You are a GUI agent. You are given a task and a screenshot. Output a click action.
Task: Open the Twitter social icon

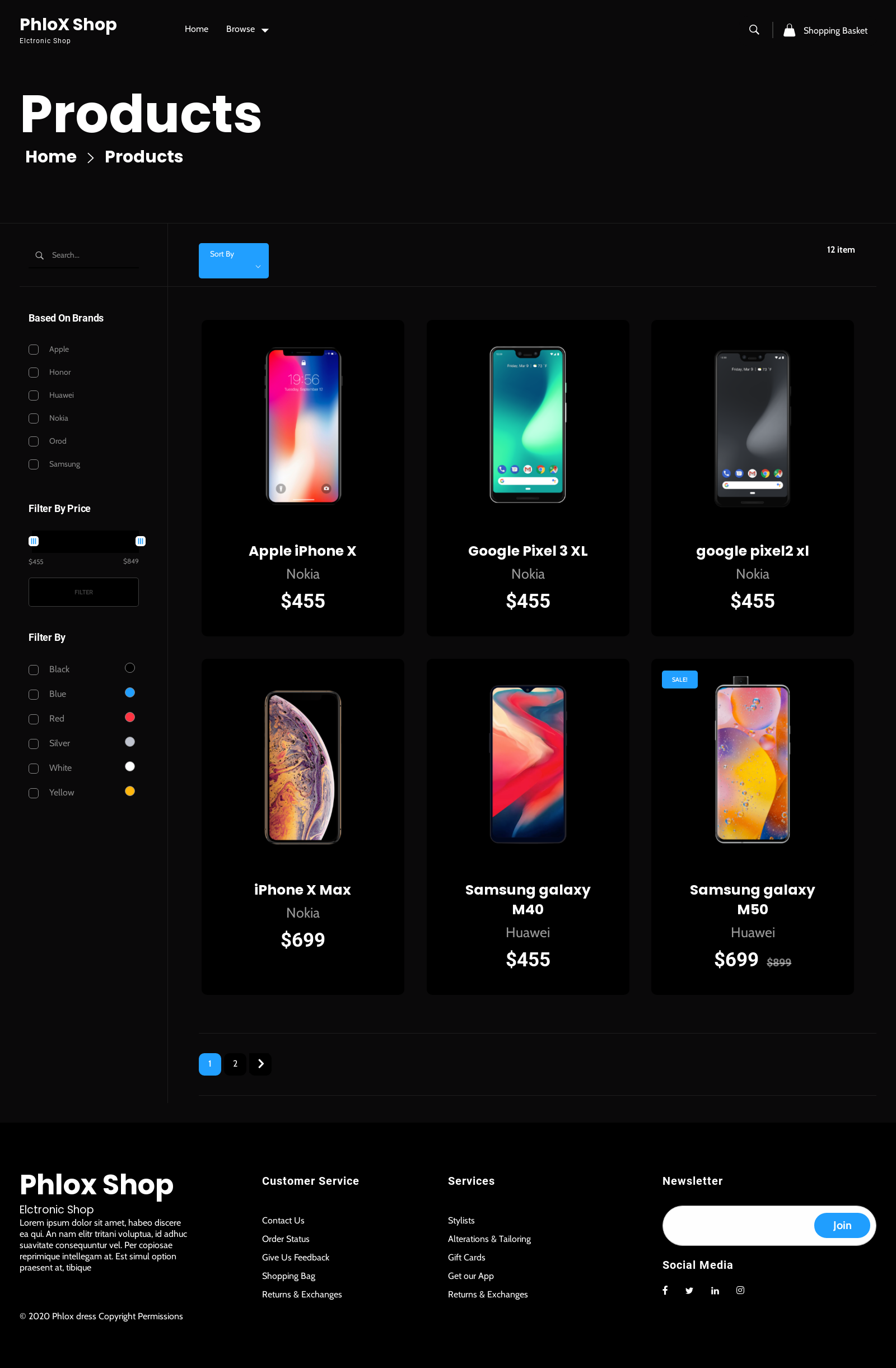coord(689,1290)
